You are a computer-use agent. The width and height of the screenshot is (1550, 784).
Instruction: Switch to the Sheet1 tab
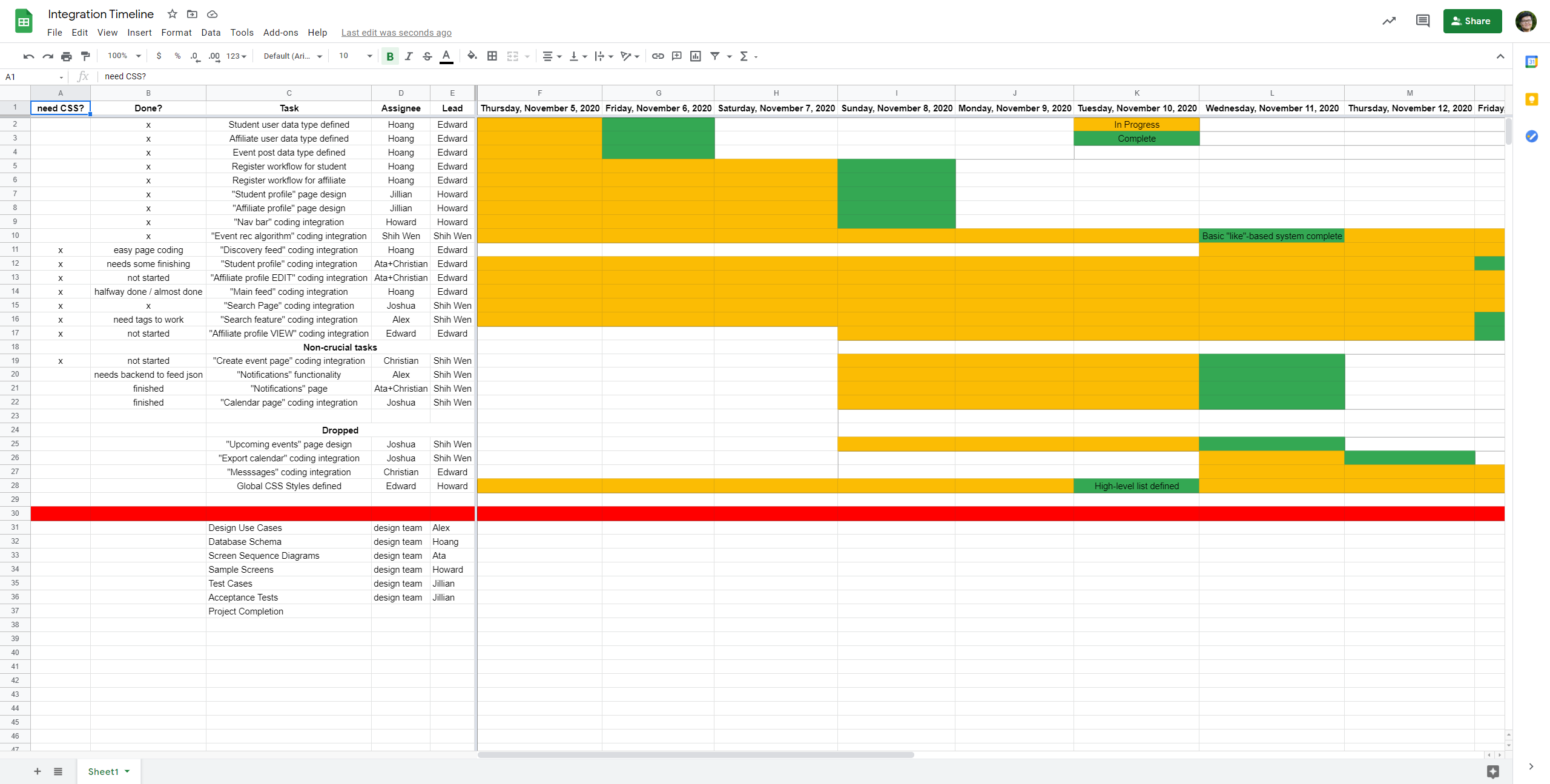click(x=103, y=771)
